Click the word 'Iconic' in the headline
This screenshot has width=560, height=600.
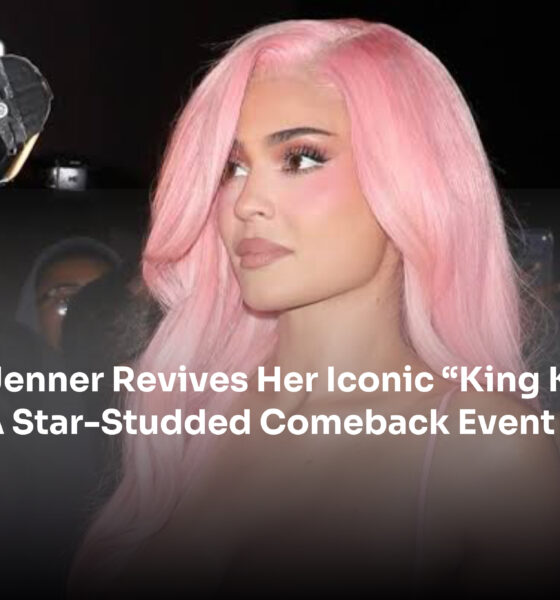[x=380, y=380]
